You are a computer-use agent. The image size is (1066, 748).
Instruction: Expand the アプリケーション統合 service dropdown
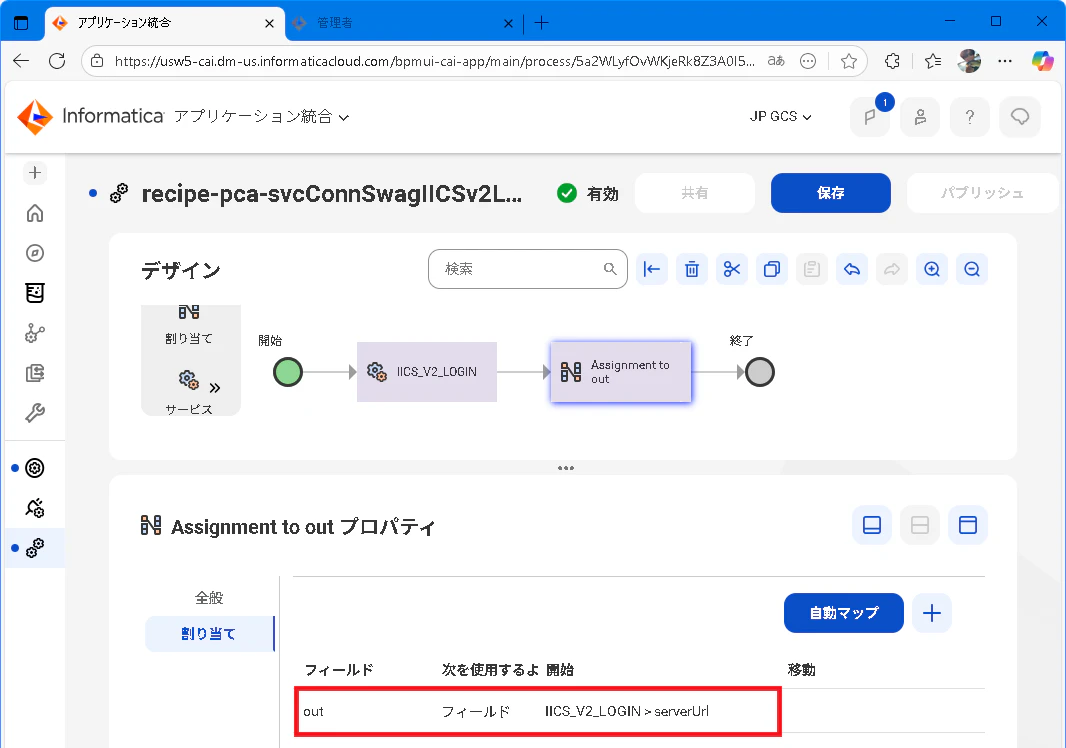tap(262, 117)
